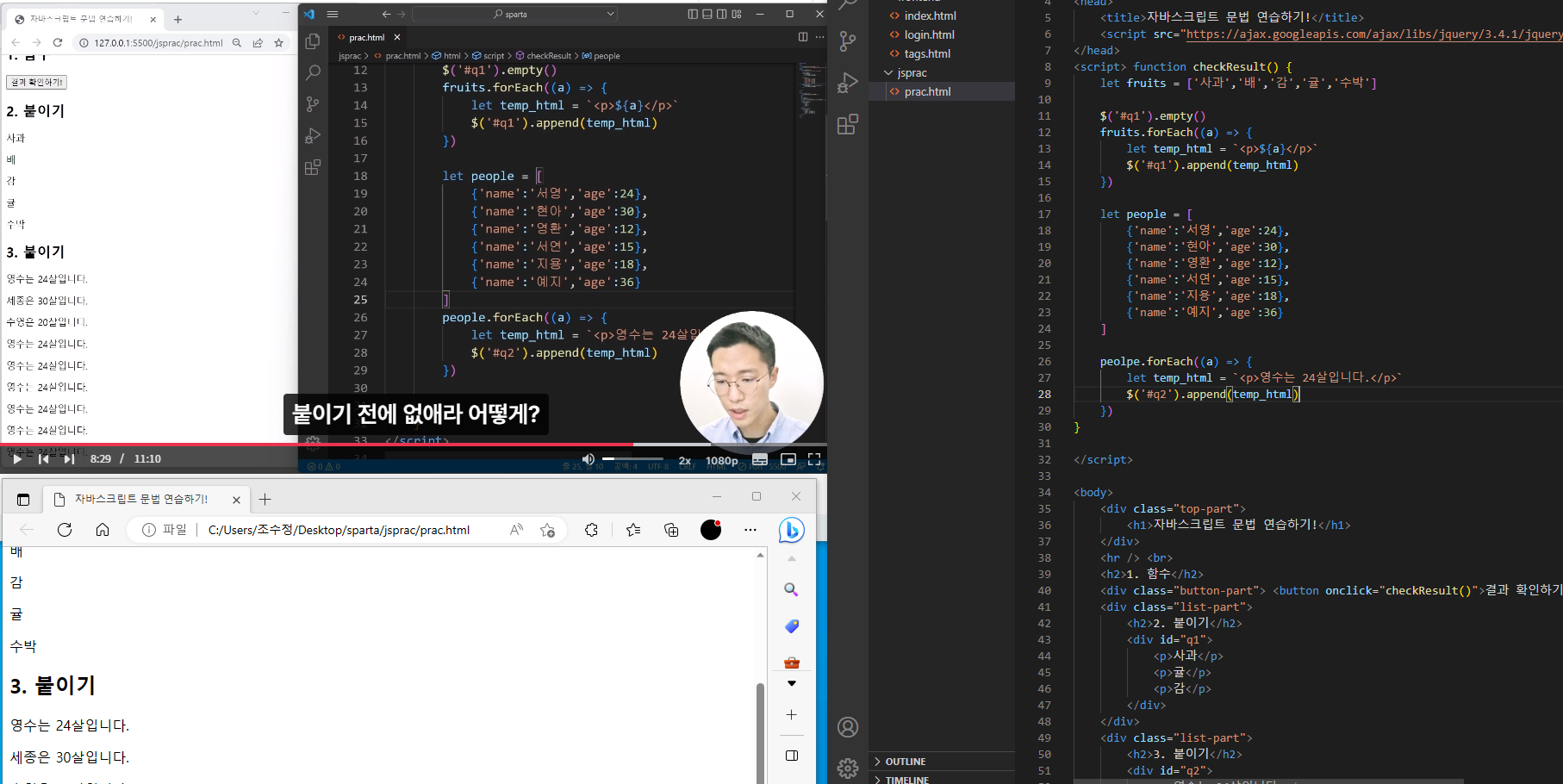Open Source Control in VS Code activity bar
The height and width of the screenshot is (784, 1563).
click(x=848, y=41)
